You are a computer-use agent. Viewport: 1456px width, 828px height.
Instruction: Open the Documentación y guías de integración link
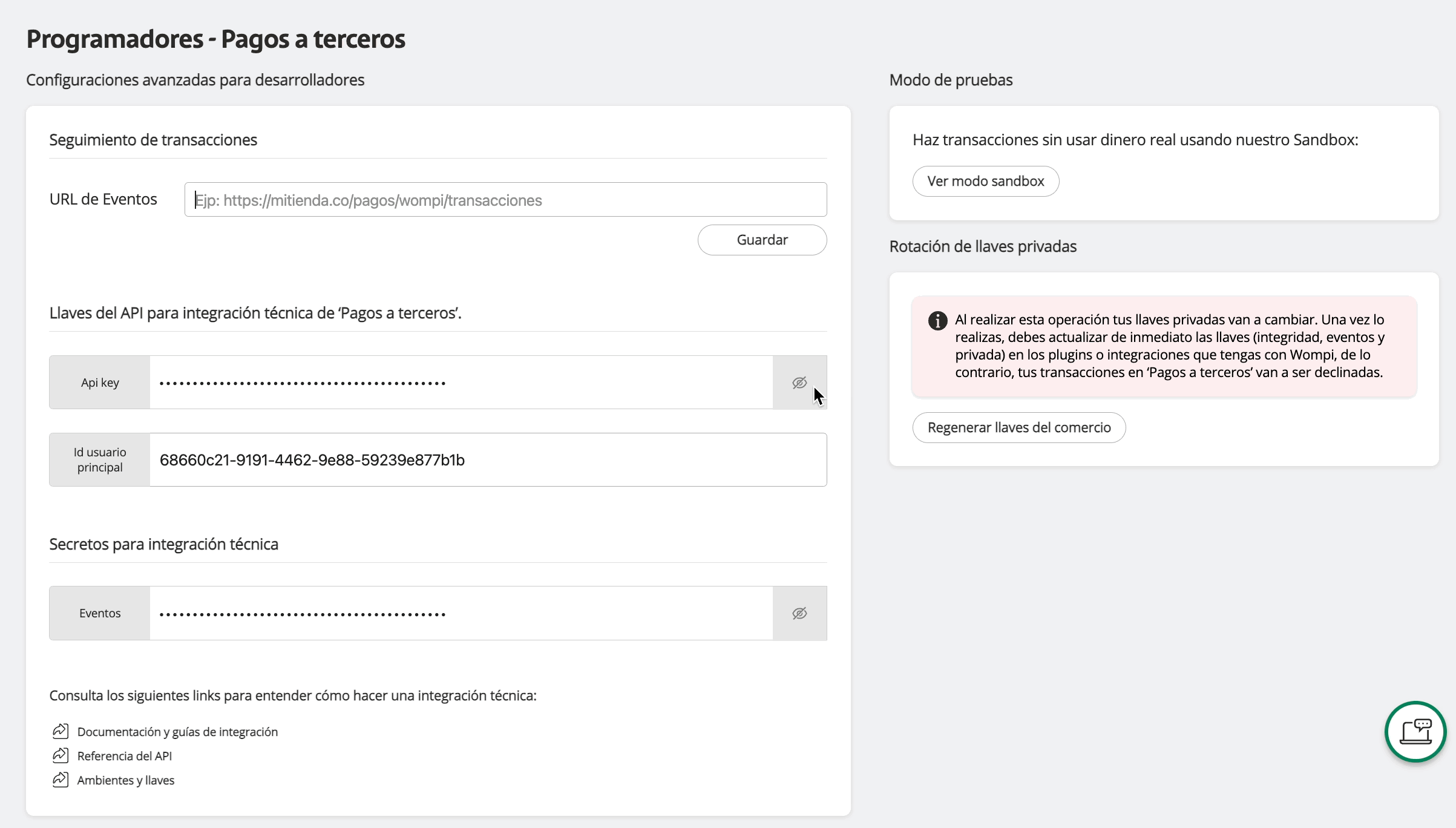coord(177,731)
